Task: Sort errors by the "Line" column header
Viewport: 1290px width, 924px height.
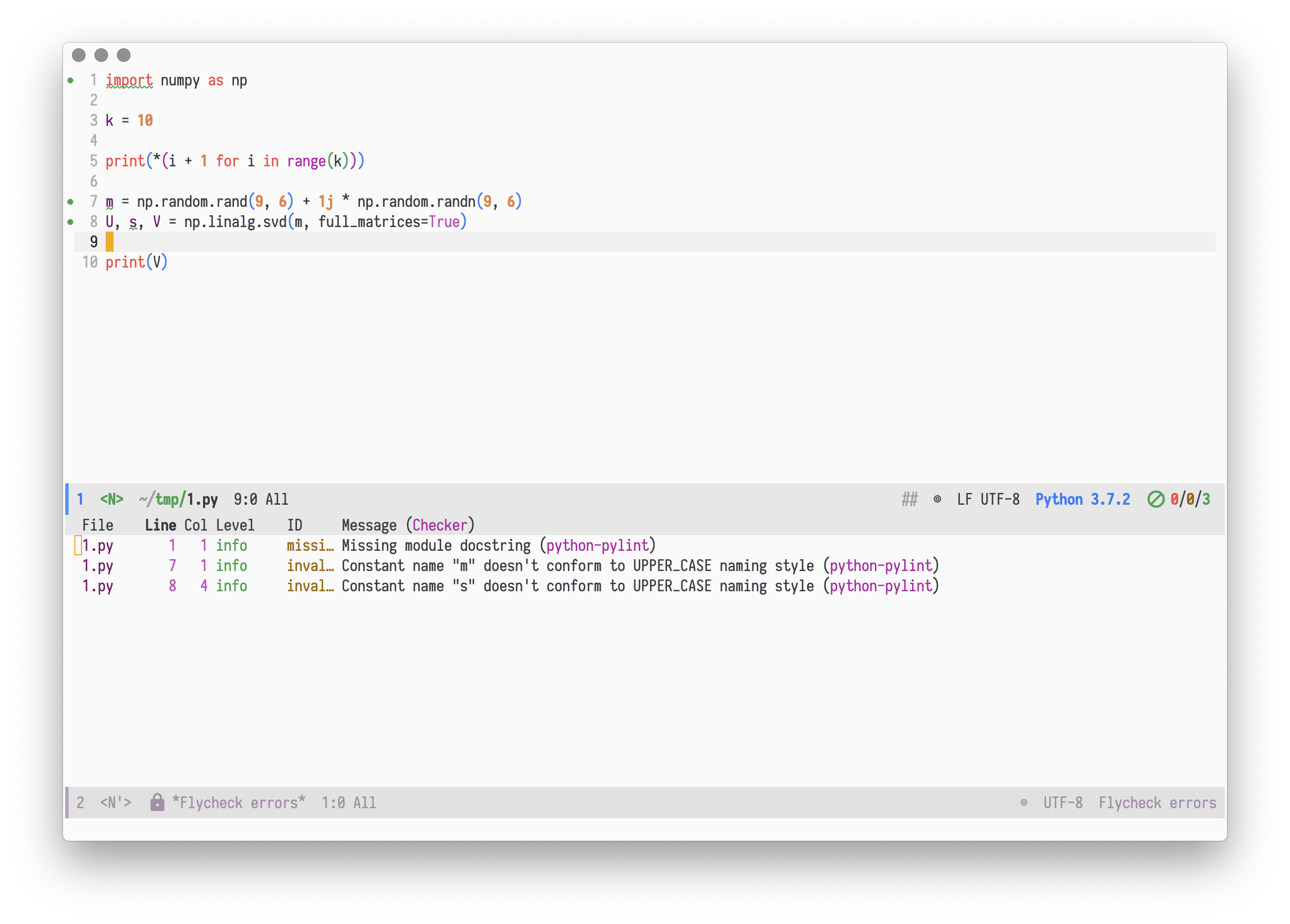Action: click(160, 524)
